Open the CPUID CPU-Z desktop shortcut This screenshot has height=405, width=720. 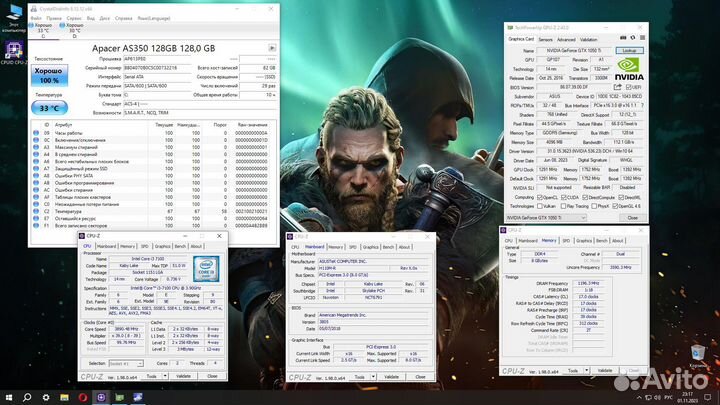[x=14, y=53]
